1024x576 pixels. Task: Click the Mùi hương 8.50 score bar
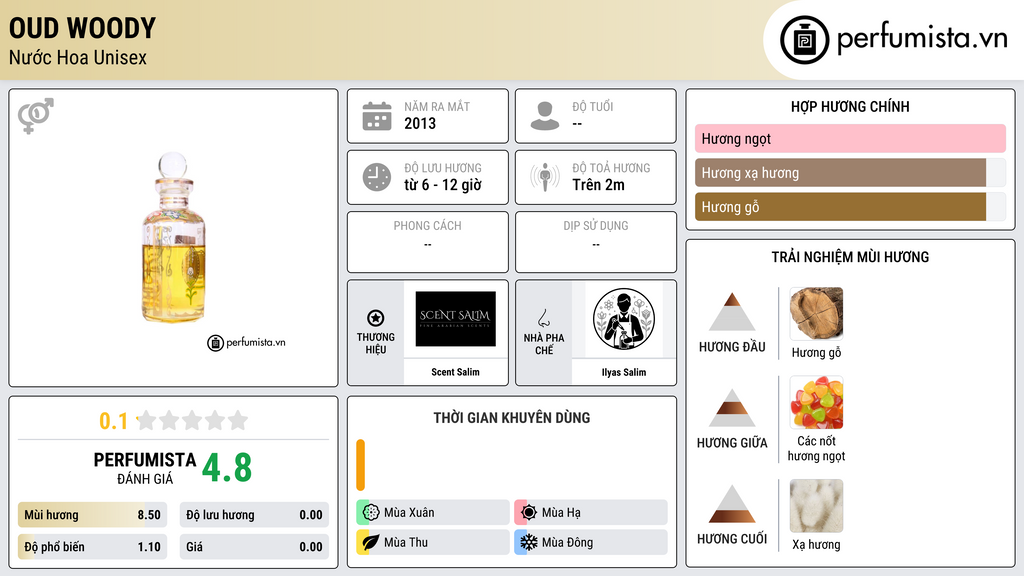pos(92,515)
